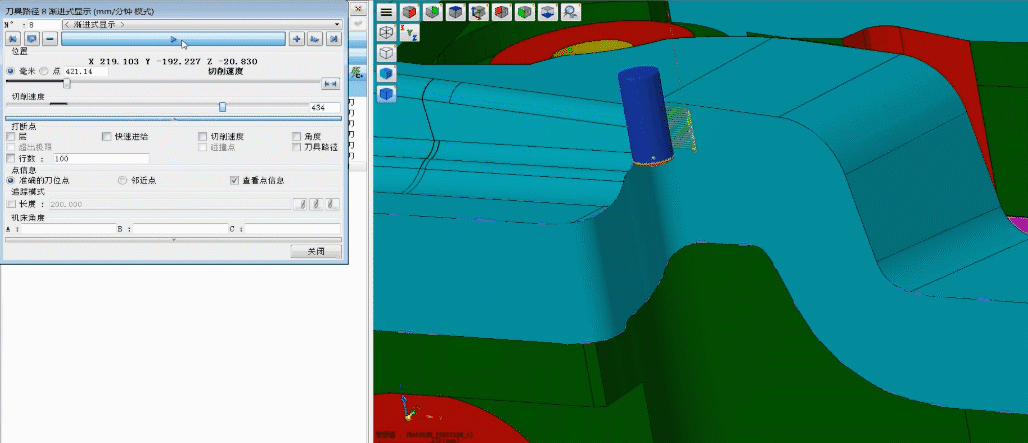The image size is (1028, 443).
Task: Select the shaded-with-edges blue cube icon
Action: point(387,94)
